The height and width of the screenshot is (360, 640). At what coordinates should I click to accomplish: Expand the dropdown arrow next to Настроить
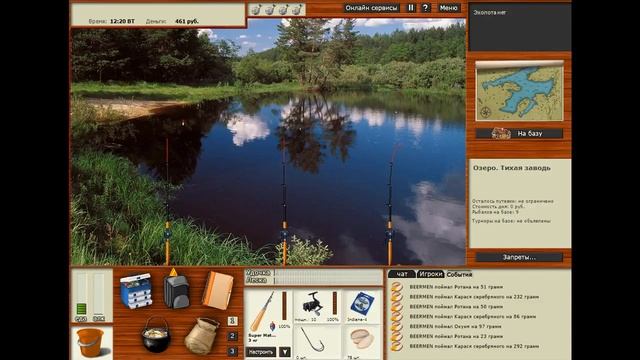click(x=285, y=352)
